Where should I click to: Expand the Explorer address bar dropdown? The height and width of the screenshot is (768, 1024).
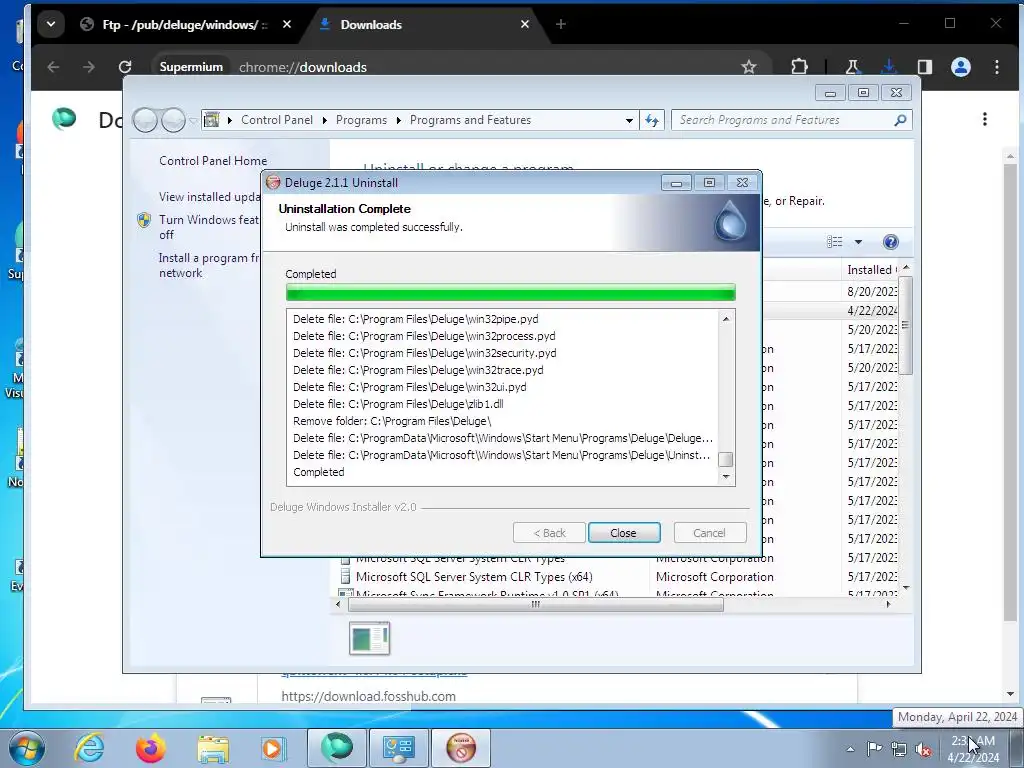click(x=629, y=120)
